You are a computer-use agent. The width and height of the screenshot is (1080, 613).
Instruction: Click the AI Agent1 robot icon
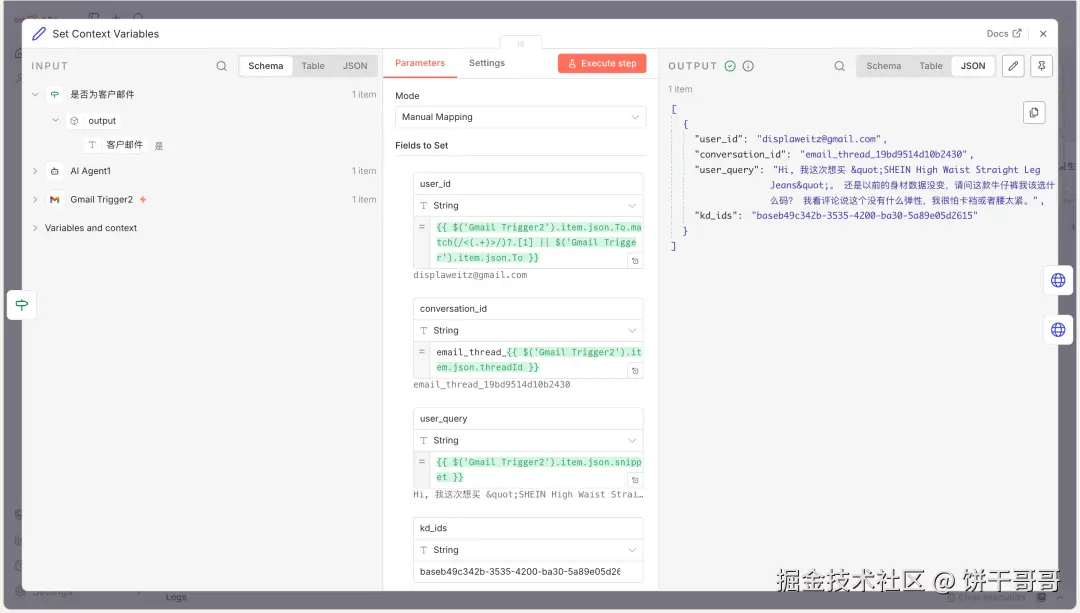coord(54,171)
